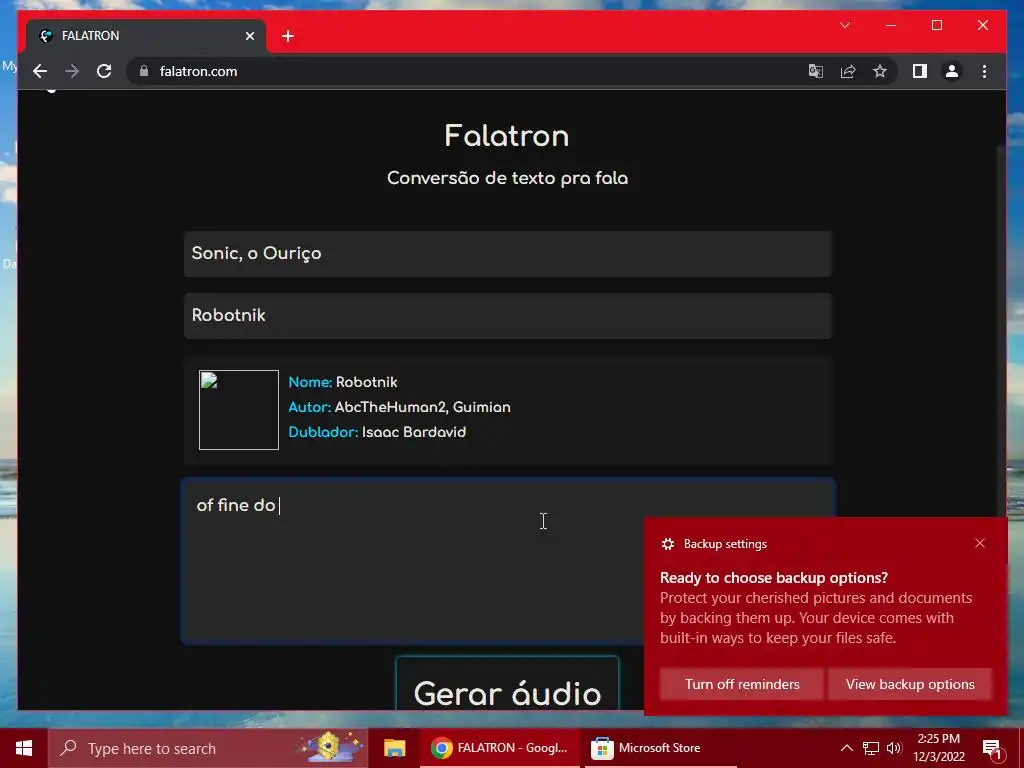Open File Explorer from the taskbar
Viewport: 1024px width, 768px height.
click(x=394, y=748)
